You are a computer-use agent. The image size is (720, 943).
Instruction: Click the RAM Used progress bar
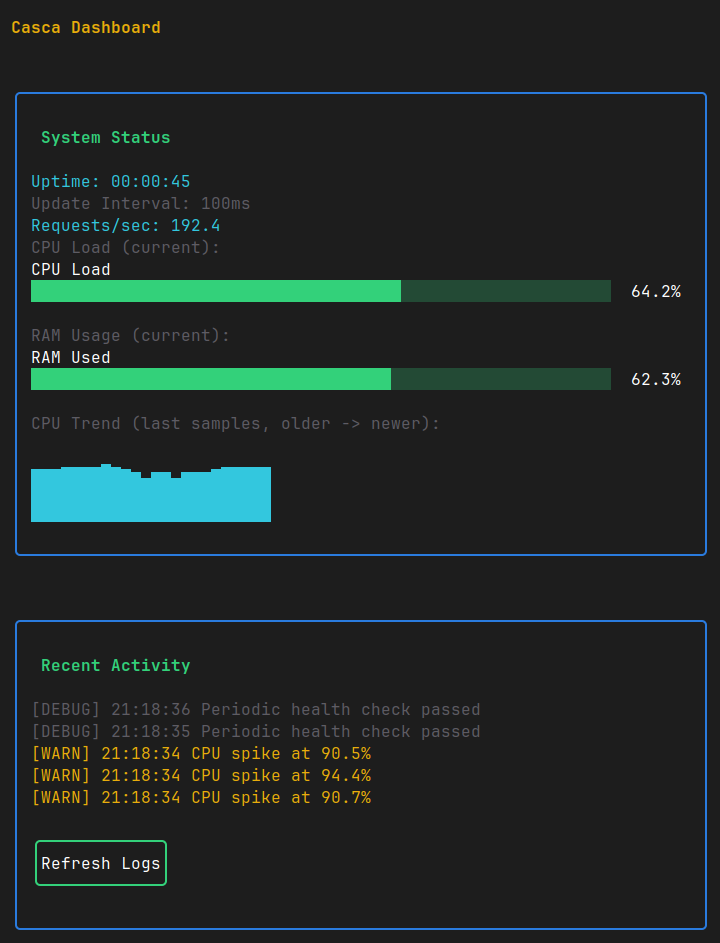pyautogui.click(x=320, y=379)
